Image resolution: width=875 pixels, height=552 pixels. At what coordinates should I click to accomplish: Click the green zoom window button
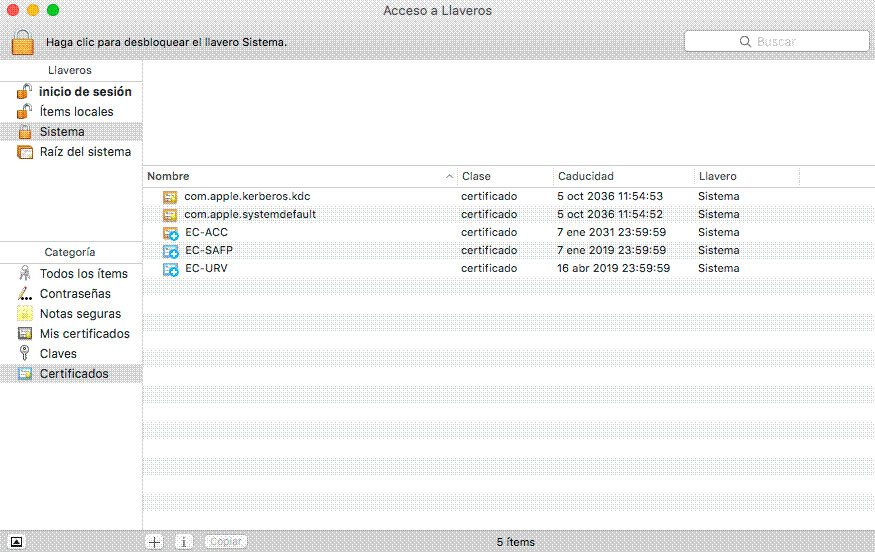coord(53,10)
